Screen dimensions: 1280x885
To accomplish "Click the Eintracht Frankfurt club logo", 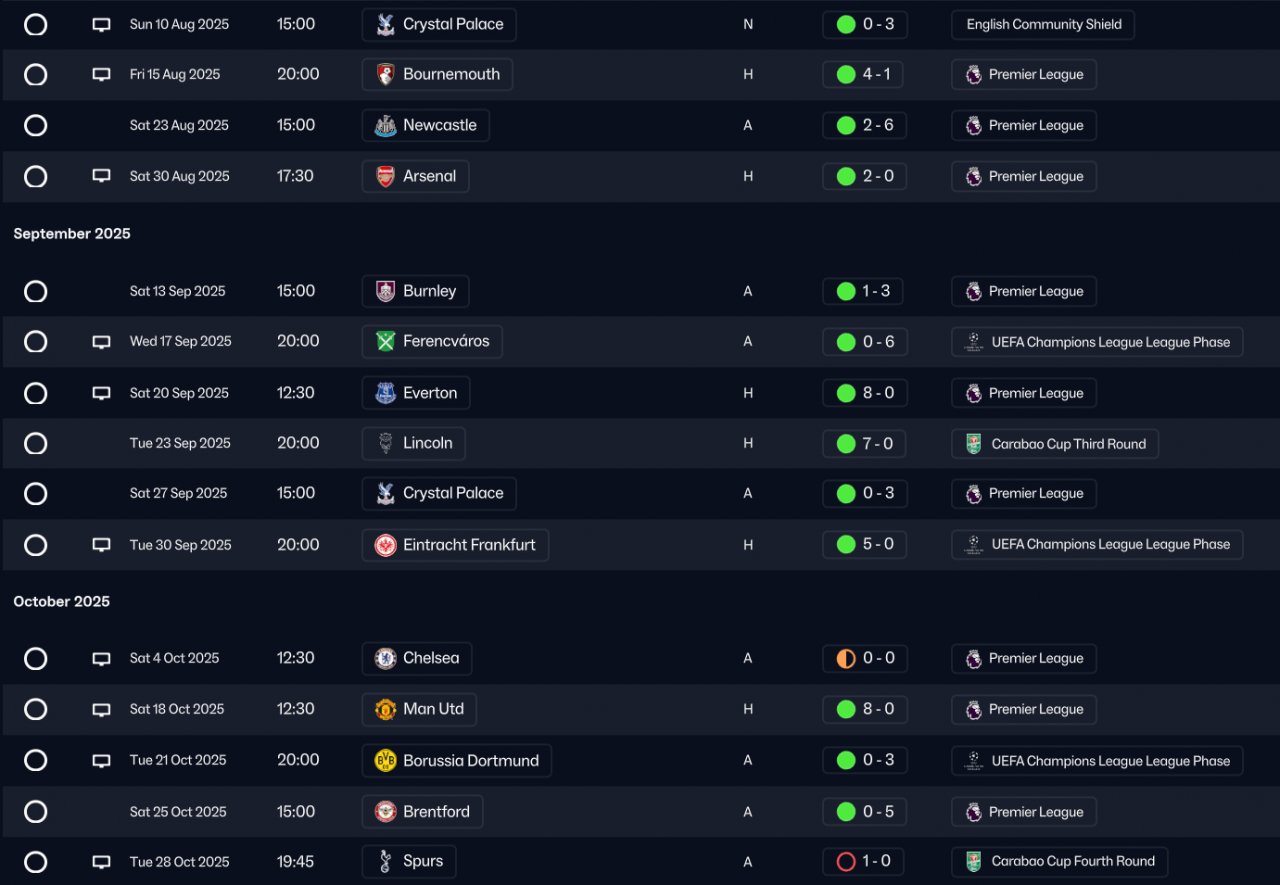I will tap(385, 545).
